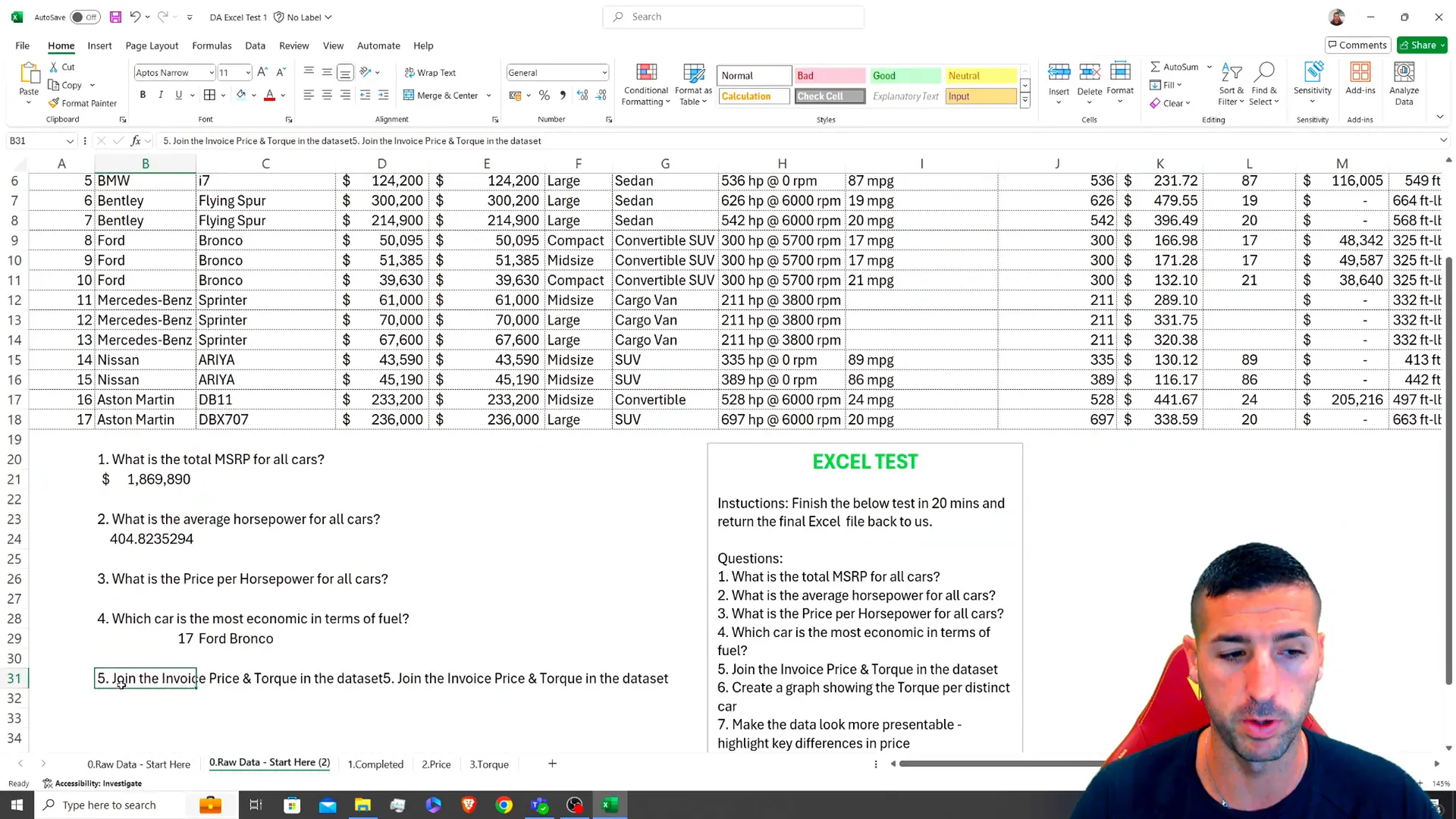Click the vertical scrollbar thumb
This screenshot has height=819, width=1456.
(x=1448, y=470)
